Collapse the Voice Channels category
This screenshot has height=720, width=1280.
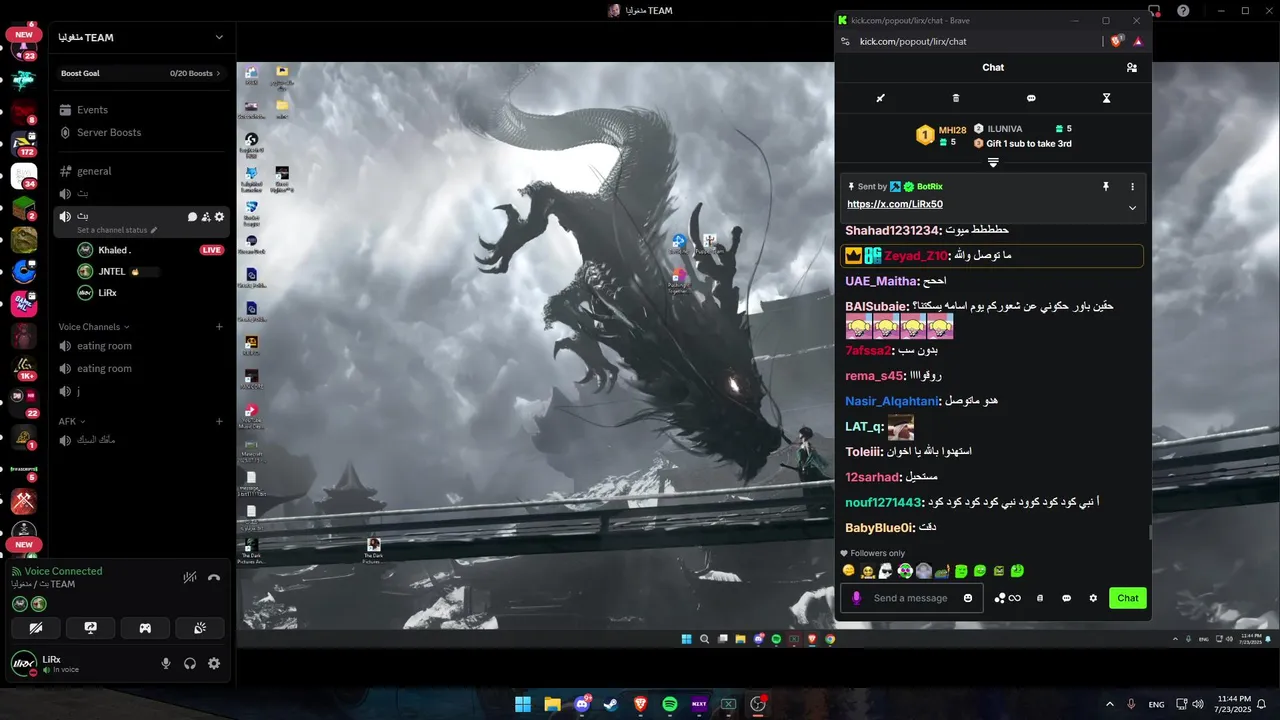pos(94,327)
